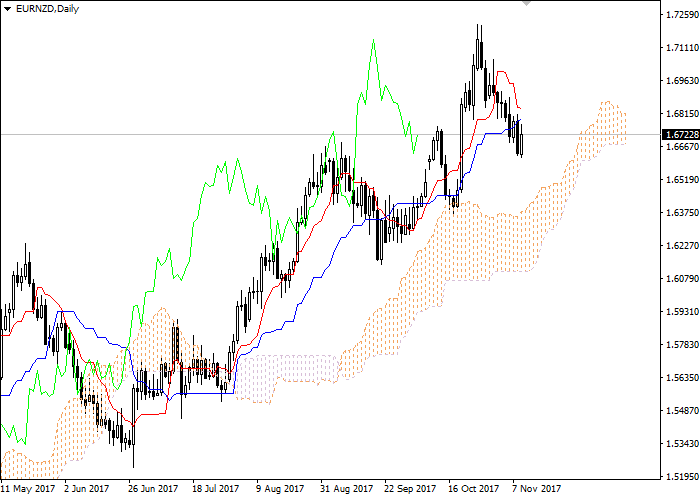
Task: Click date label 26 Jun 2017
Action: click(x=153, y=489)
